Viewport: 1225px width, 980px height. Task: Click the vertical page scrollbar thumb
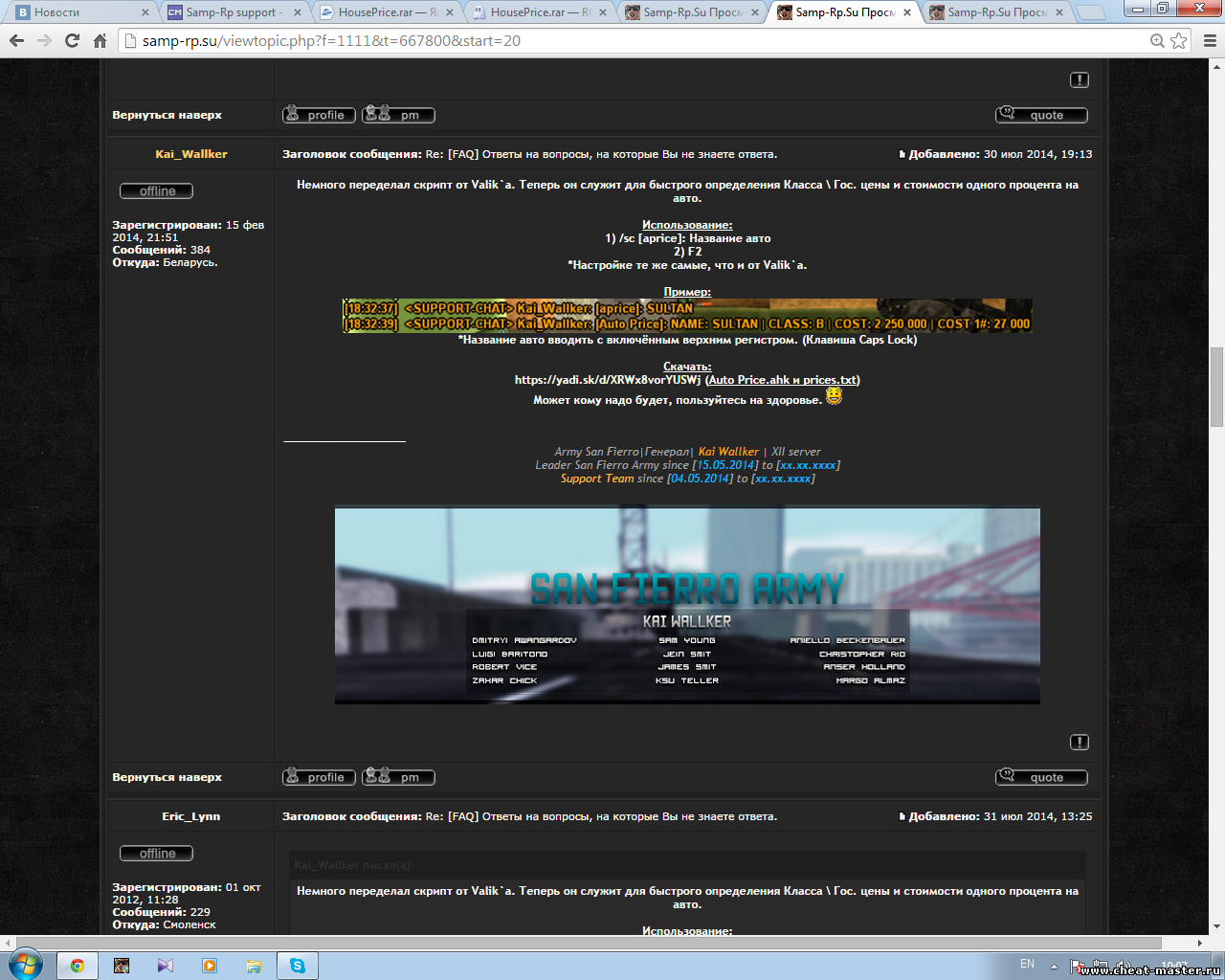click(x=1216, y=388)
